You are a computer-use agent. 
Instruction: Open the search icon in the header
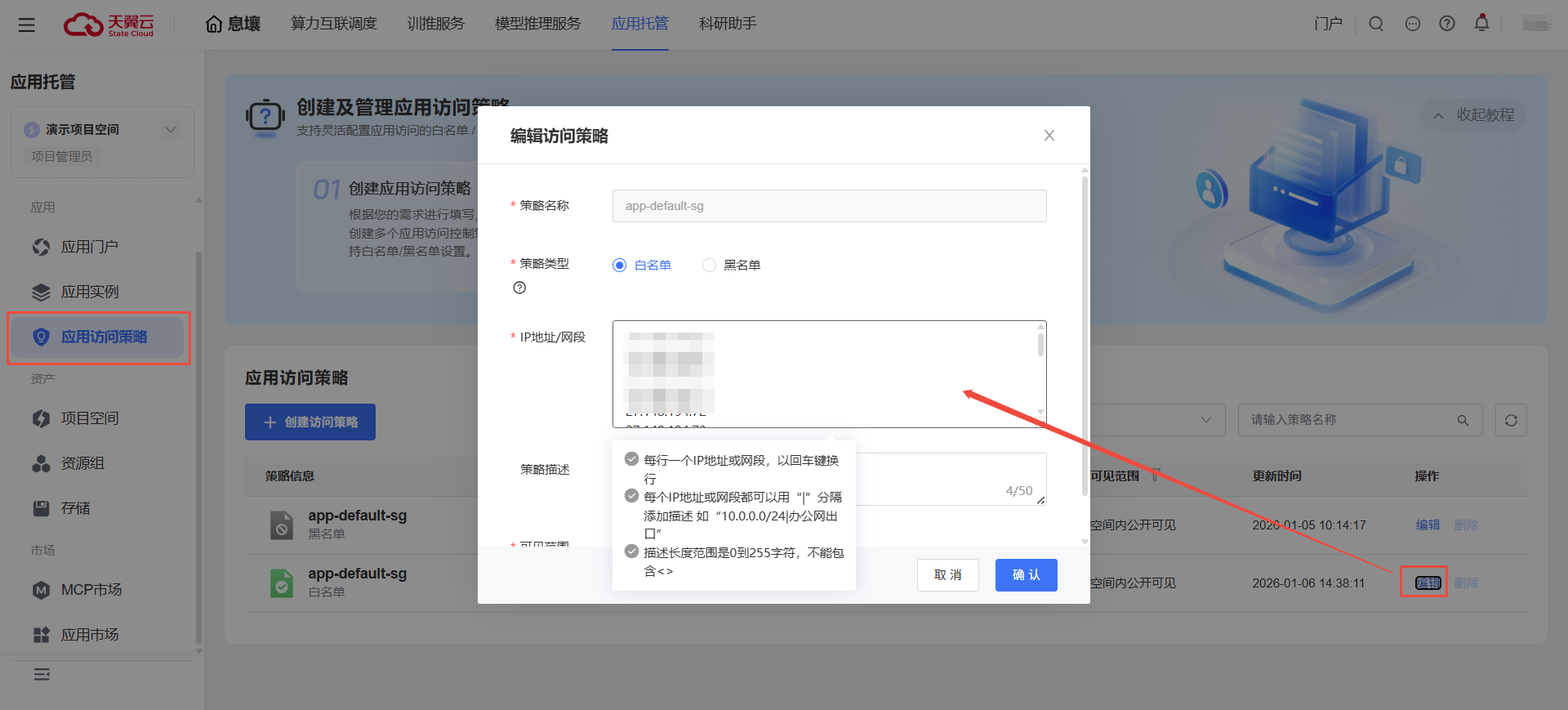(1376, 24)
